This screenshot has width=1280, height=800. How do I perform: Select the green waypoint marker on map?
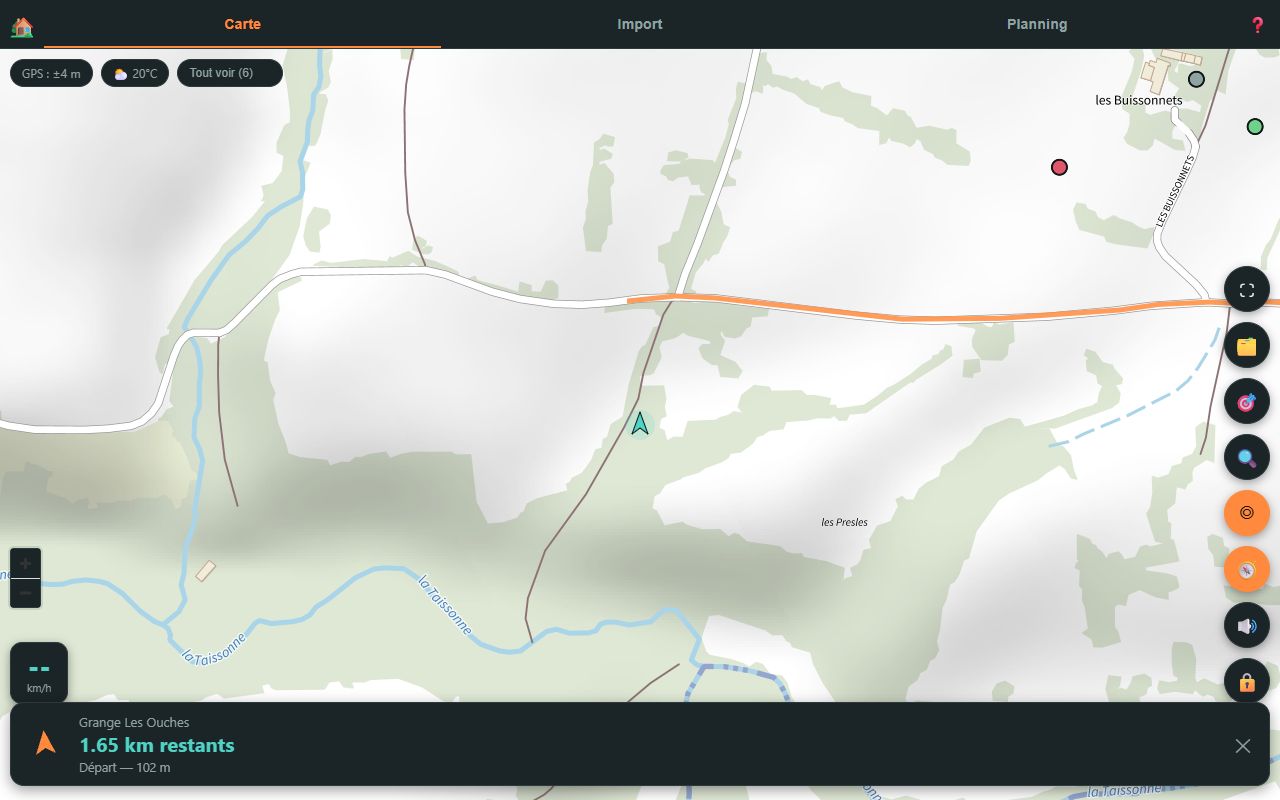pyautogui.click(x=1255, y=126)
